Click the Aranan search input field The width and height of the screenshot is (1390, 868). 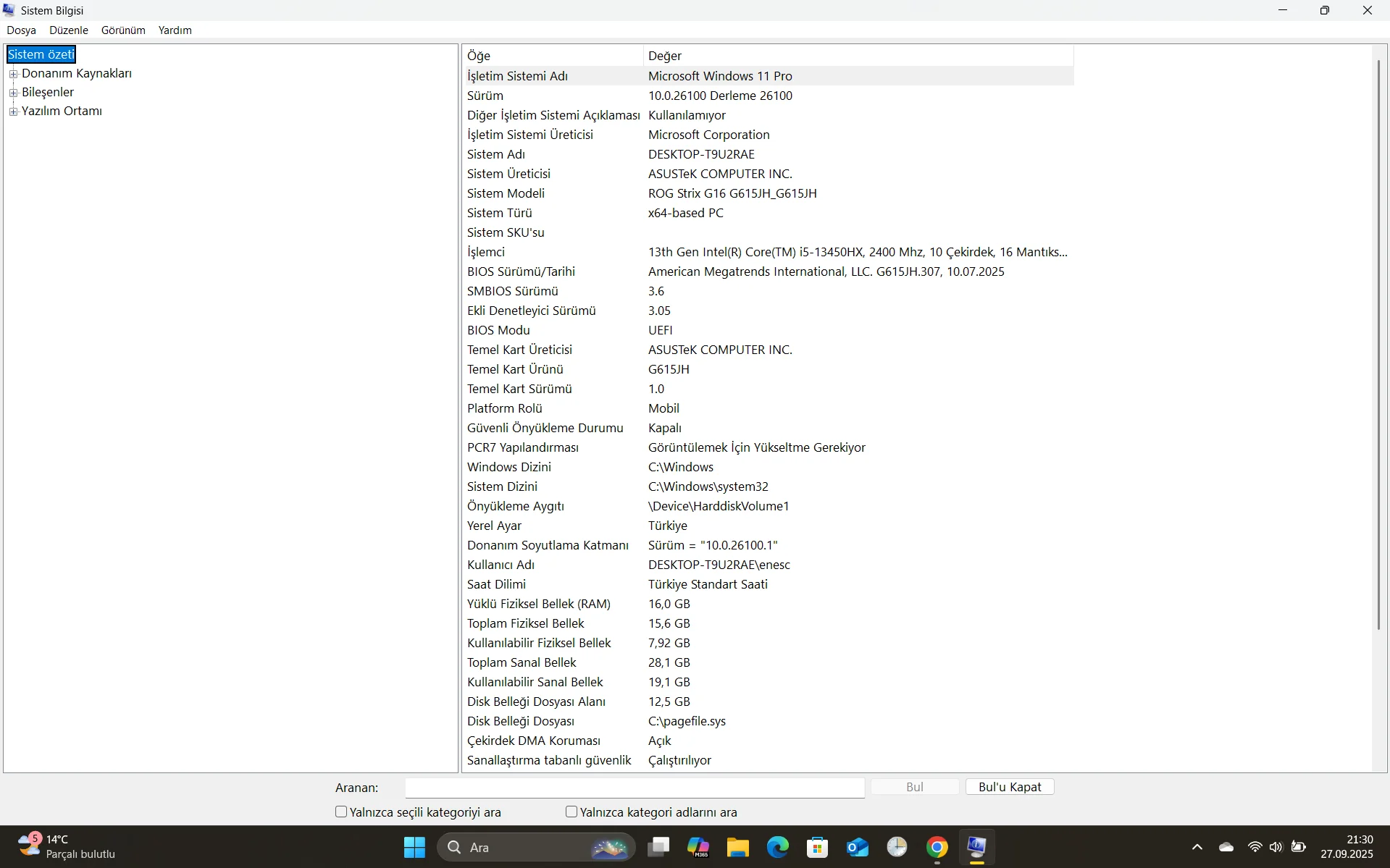pyautogui.click(x=635, y=788)
